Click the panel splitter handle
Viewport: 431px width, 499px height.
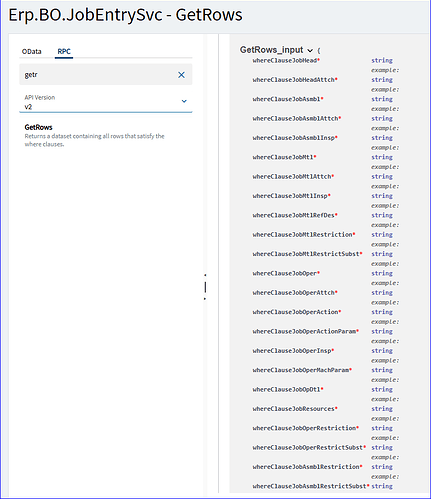tap(205, 287)
